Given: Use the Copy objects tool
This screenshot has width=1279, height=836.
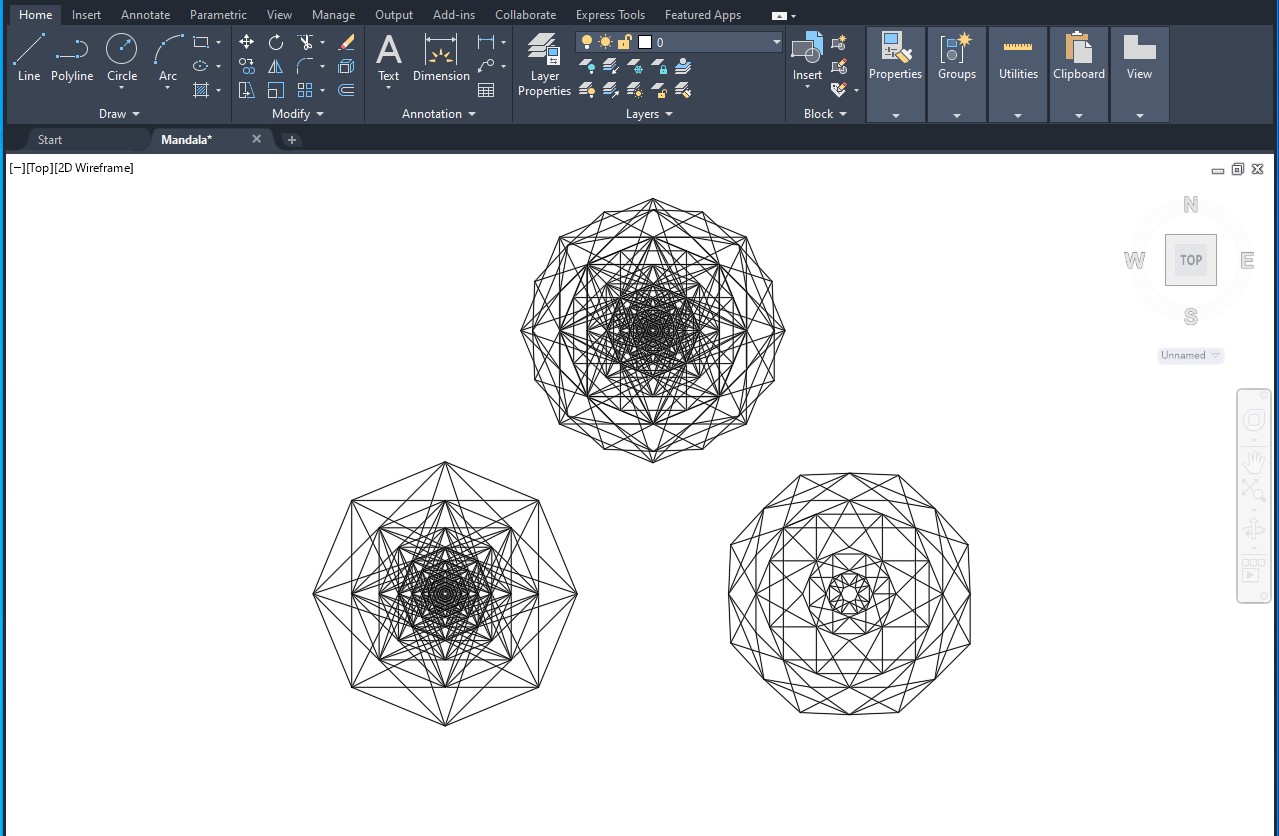Looking at the screenshot, I should point(246,66).
